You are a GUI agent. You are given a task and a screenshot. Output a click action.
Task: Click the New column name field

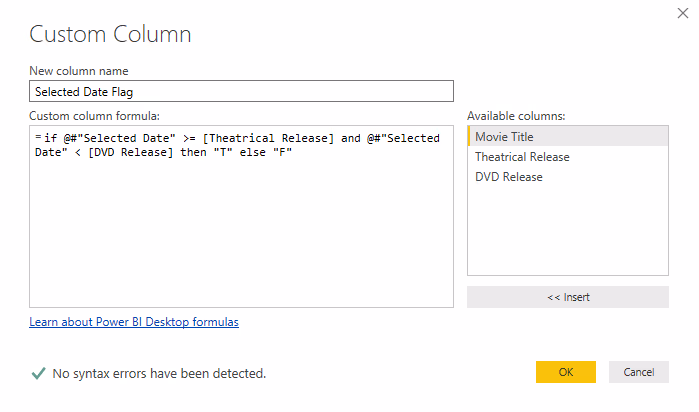(241, 91)
